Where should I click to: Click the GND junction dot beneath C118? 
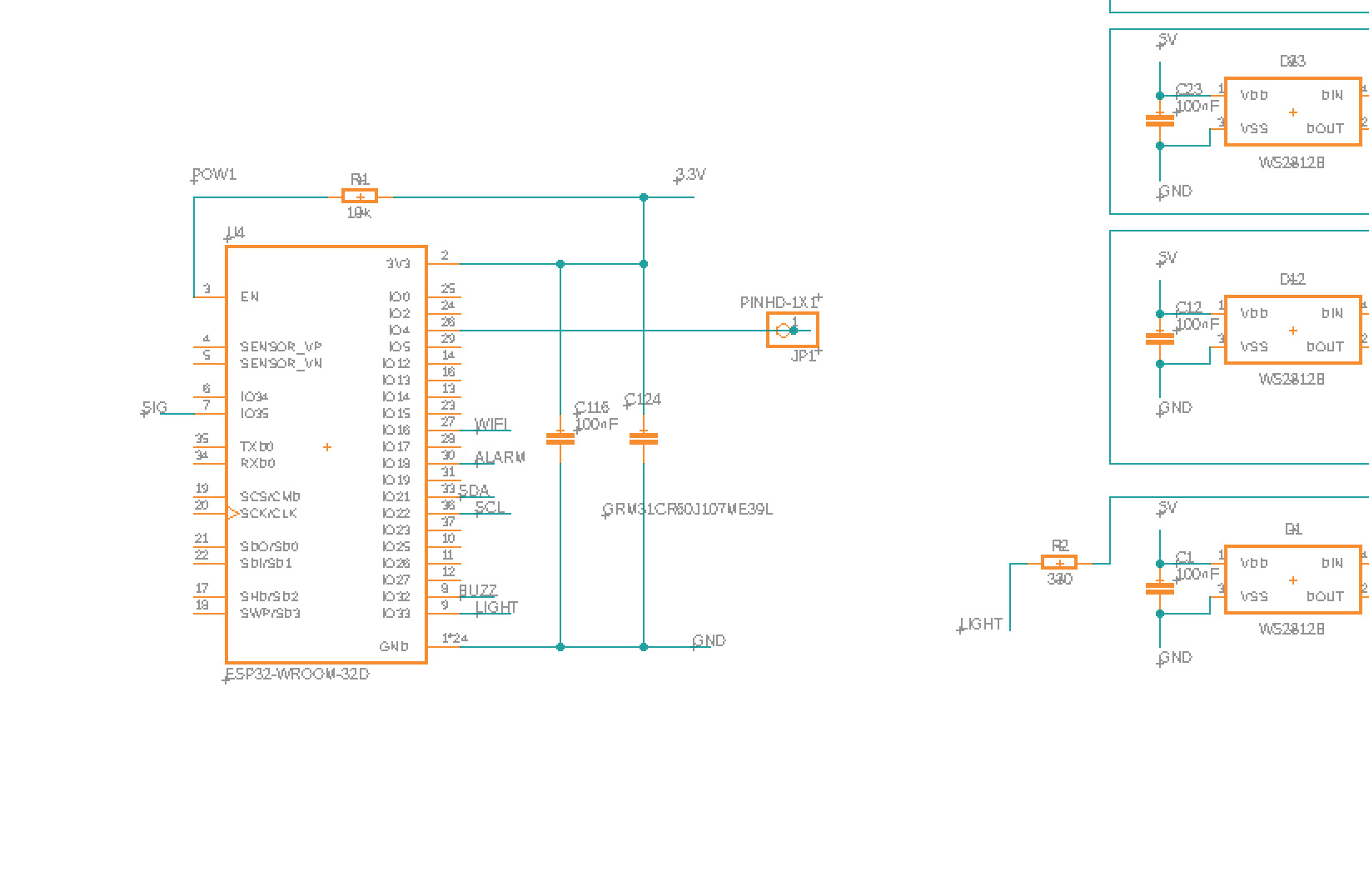click(560, 647)
